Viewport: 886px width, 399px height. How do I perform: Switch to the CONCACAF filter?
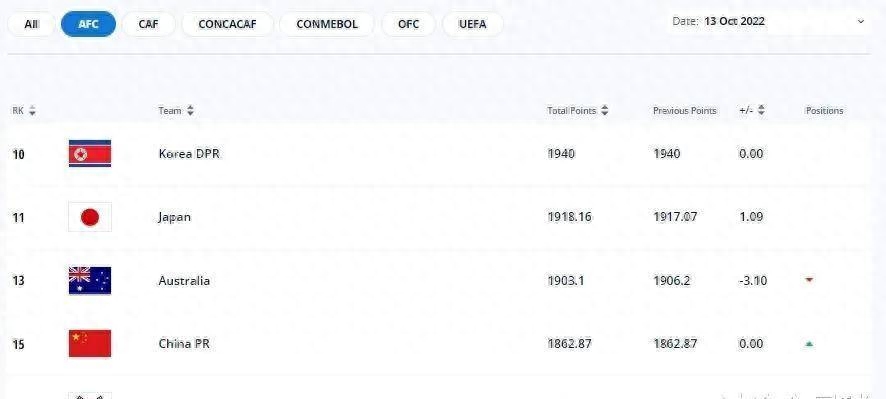[228, 25]
